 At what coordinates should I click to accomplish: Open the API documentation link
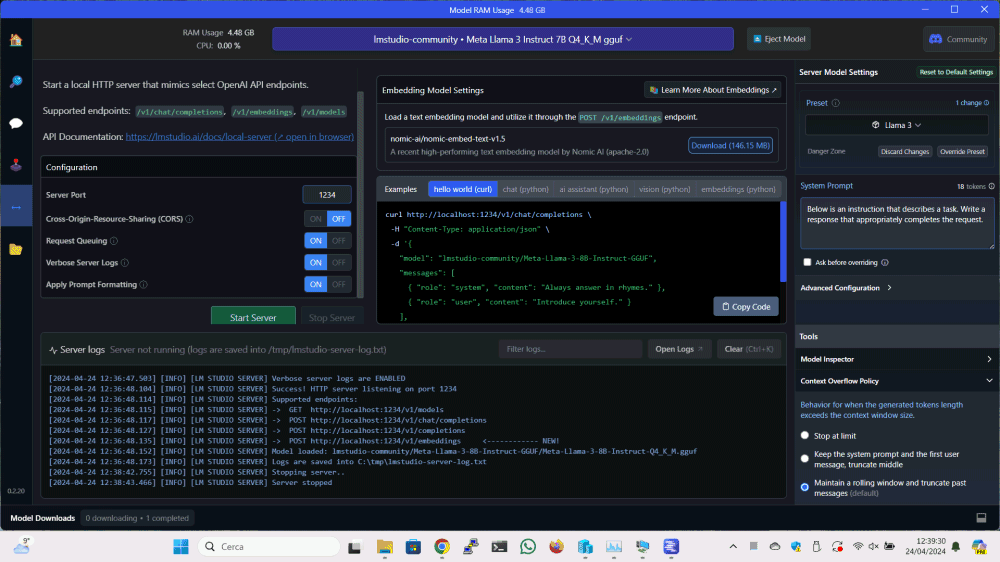tap(239, 137)
